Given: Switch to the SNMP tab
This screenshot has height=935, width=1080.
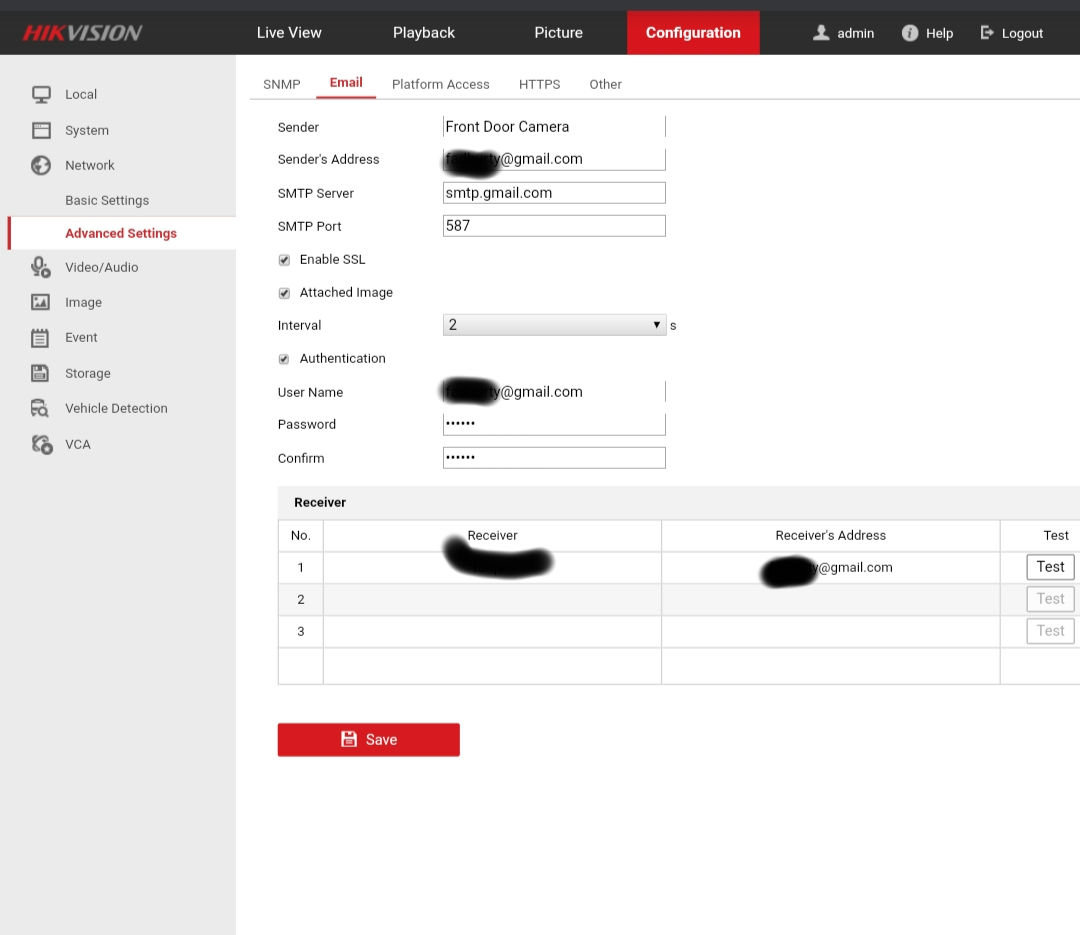Looking at the screenshot, I should pos(281,85).
